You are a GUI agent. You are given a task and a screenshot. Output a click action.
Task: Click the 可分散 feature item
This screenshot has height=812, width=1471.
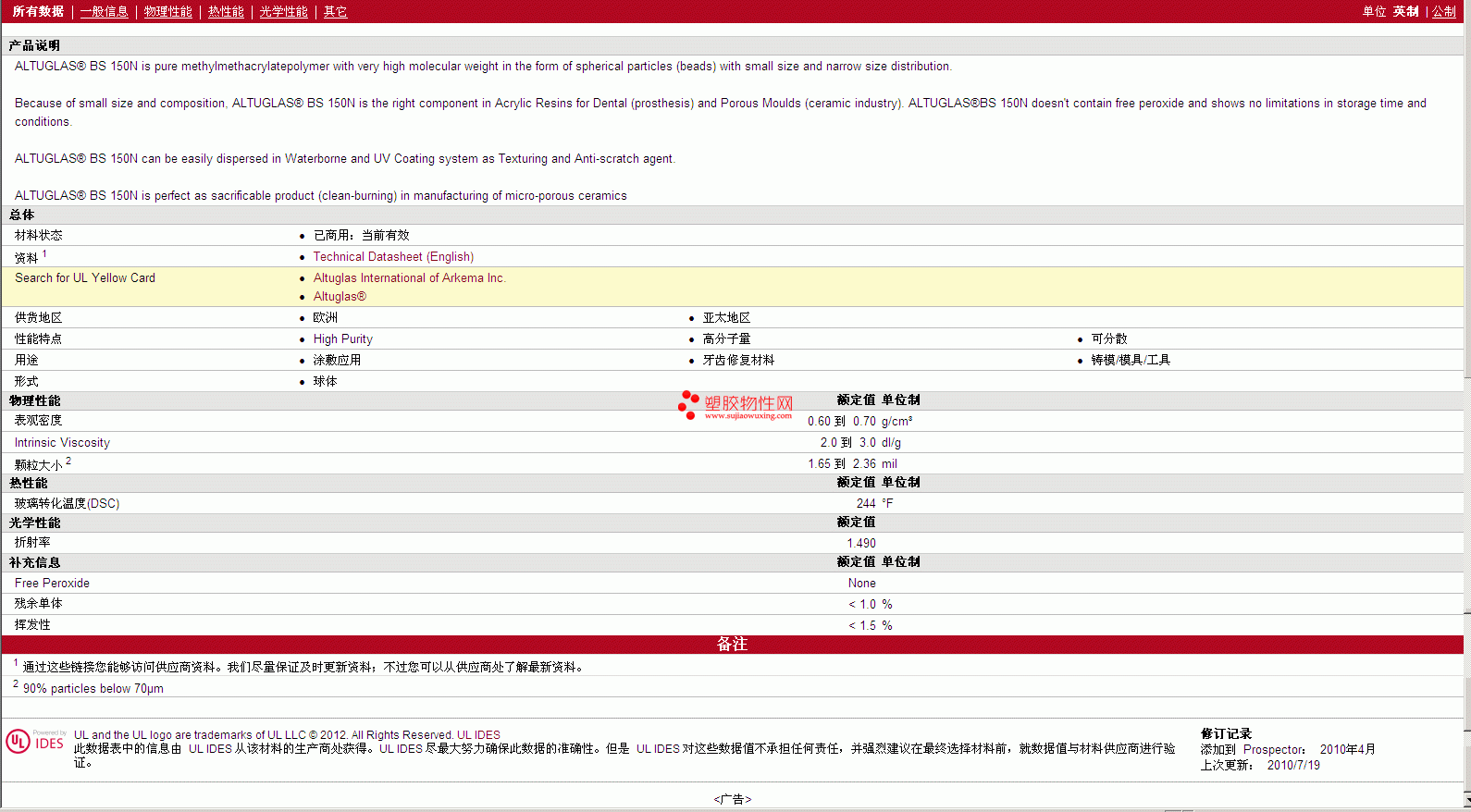pos(1109,338)
